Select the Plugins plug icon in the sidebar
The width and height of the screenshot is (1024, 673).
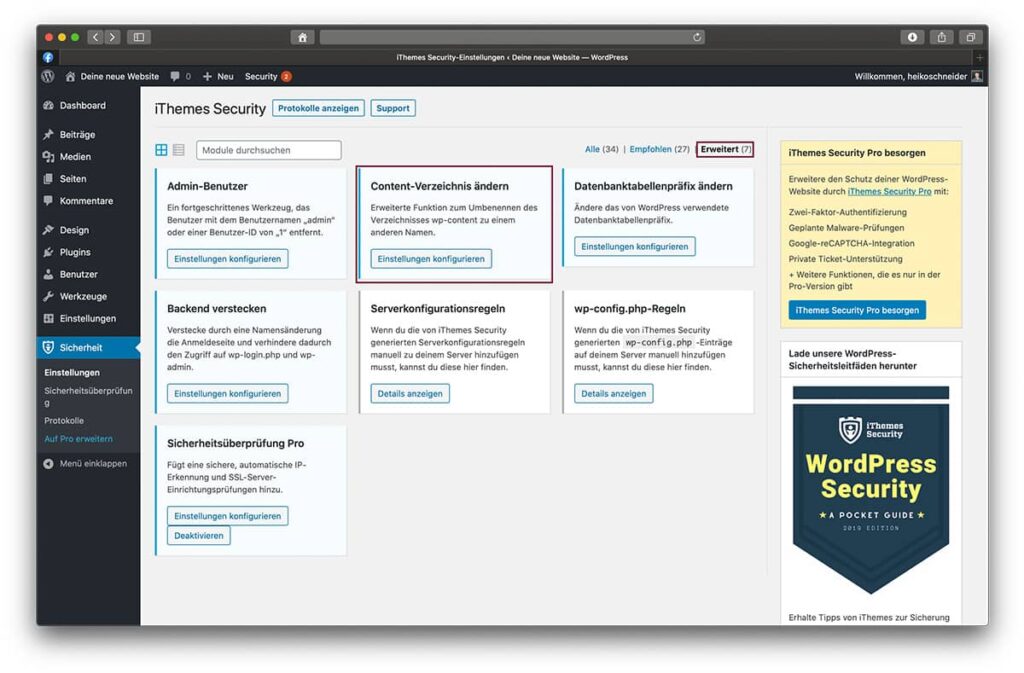coord(48,251)
